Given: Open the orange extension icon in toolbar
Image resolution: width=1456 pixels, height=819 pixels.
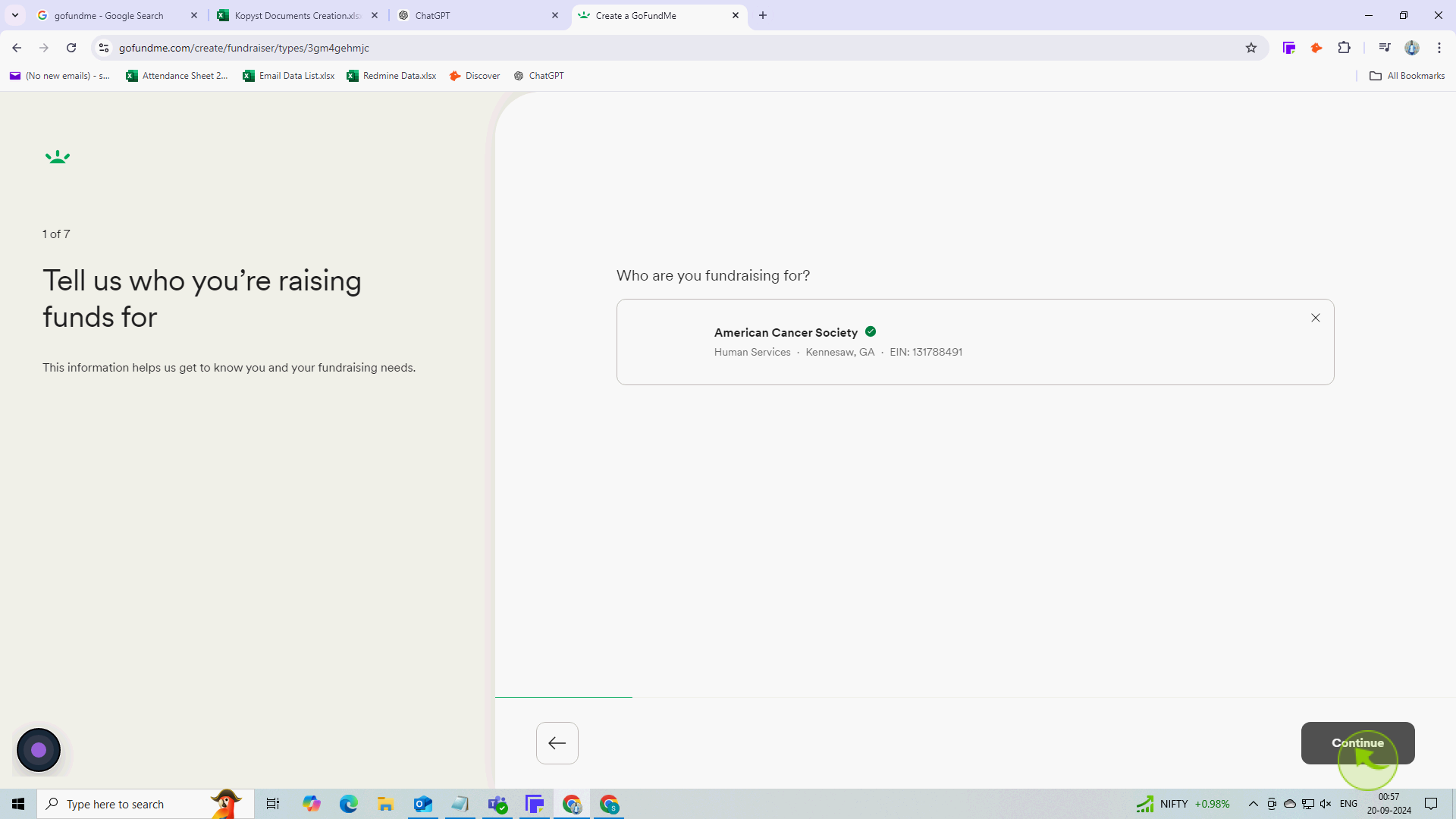Looking at the screenshot, I should [x=1316, y=48].
